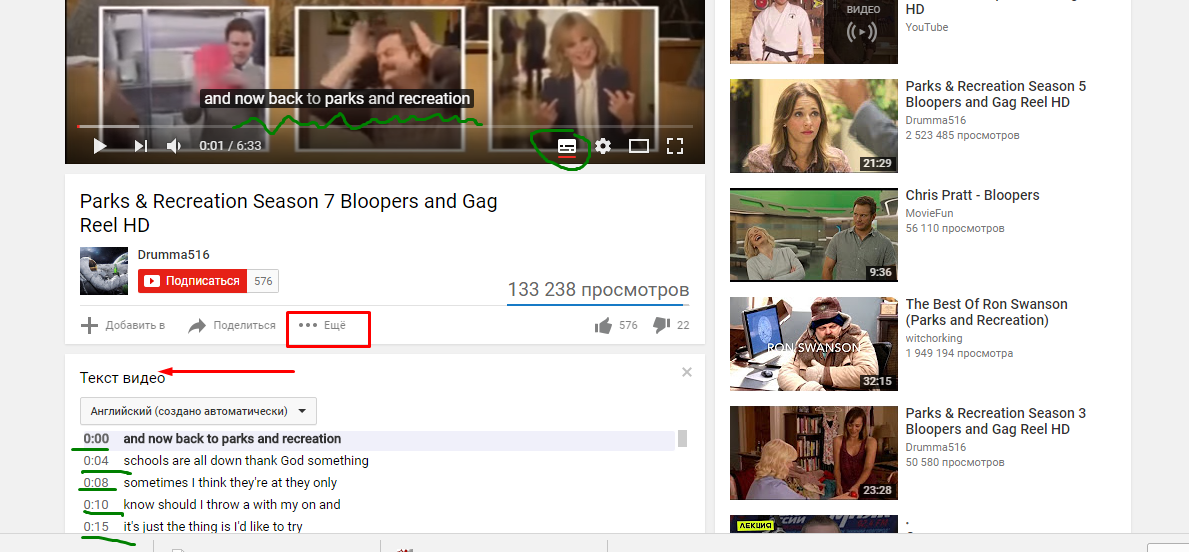Click Добавить в plus icon
1189x552 pixels.
tap(89, 325)
